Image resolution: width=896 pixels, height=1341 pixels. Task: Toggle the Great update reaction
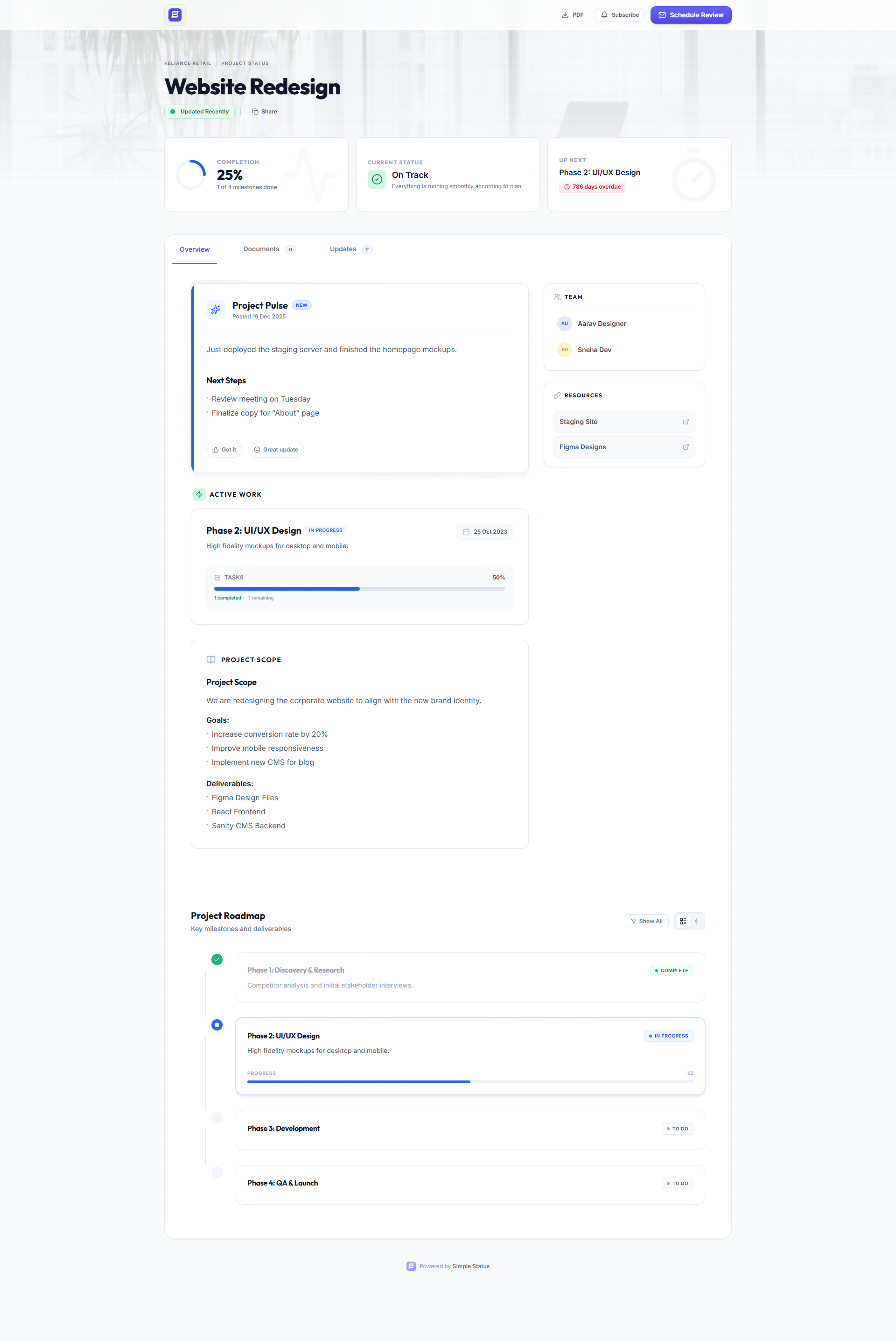276,450
